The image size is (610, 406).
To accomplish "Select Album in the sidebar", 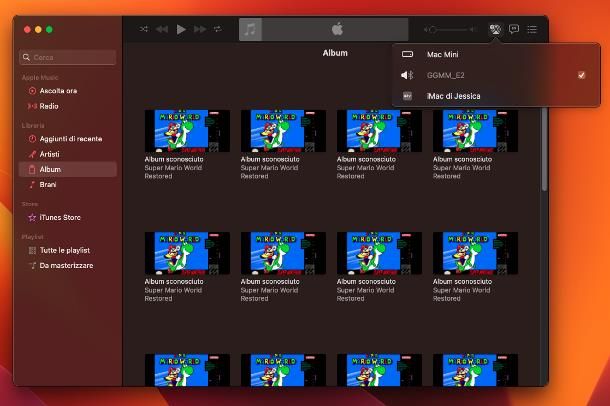I will [68, 169].
